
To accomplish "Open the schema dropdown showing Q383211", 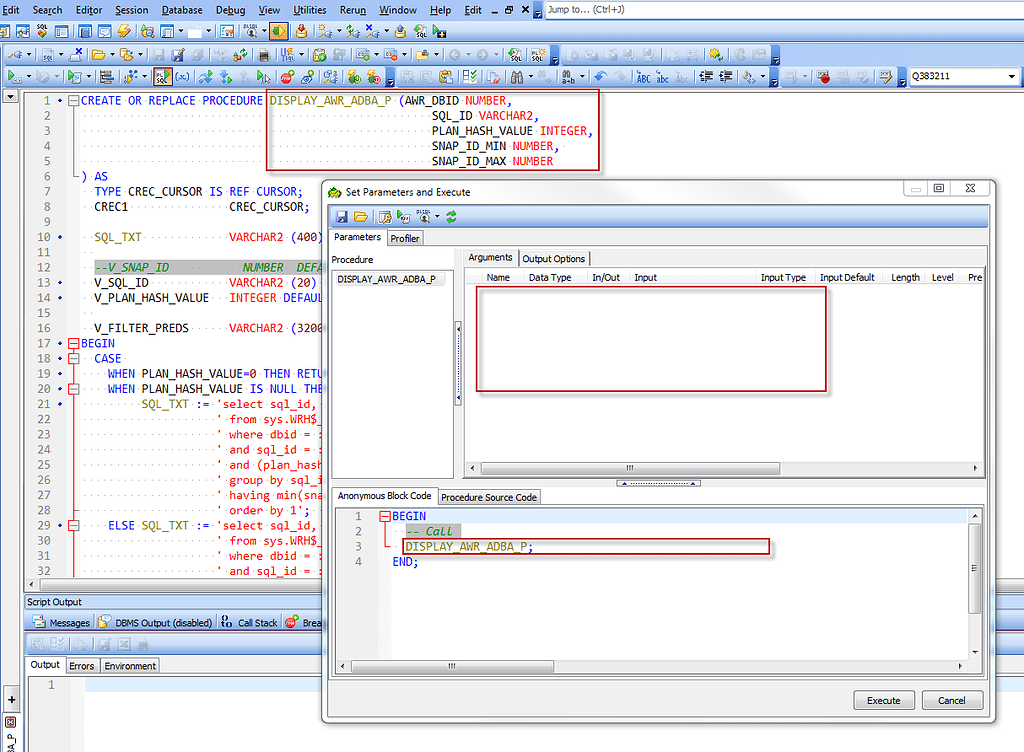I will [1012, 76].
